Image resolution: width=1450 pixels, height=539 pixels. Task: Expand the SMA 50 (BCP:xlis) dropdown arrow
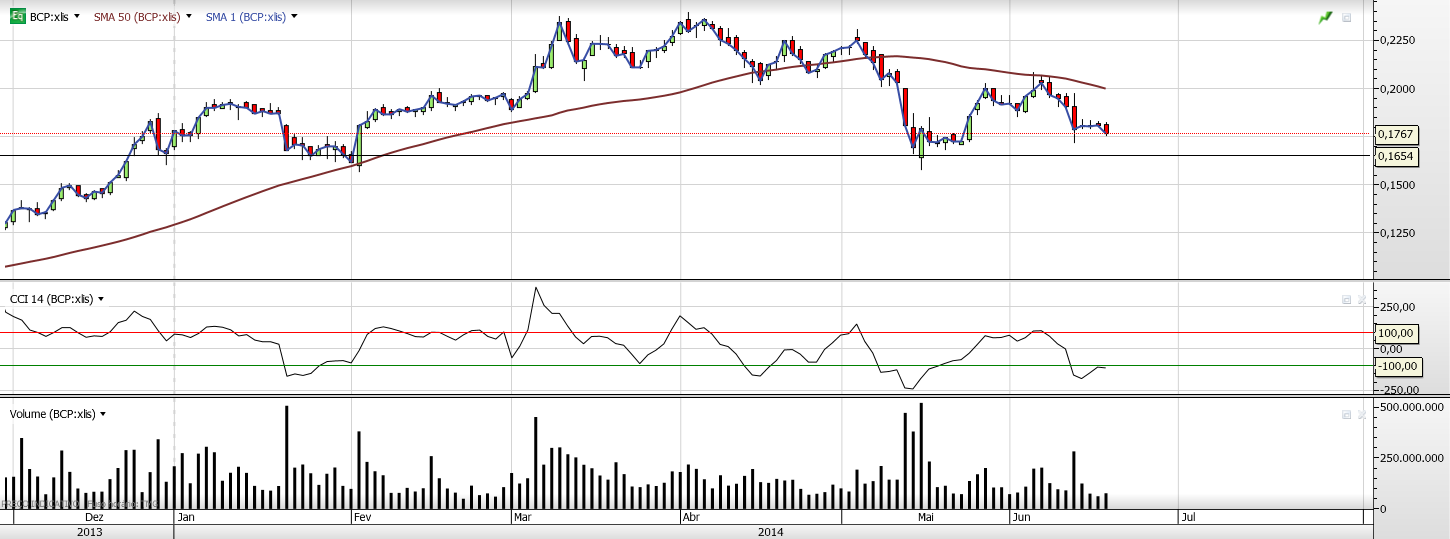tap(189, 17)
